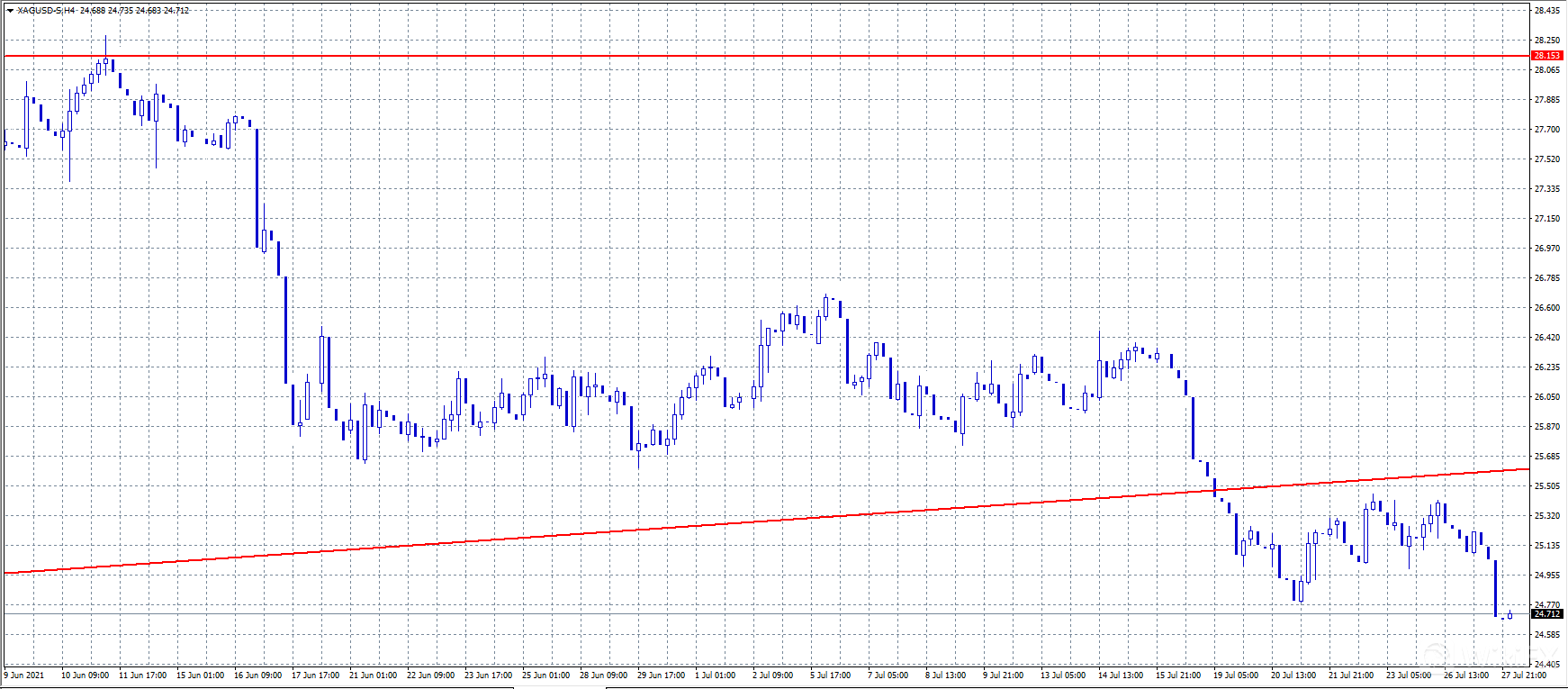The image size is (1568, 689).
Task: Click the 25.505 price scale label
Action: pyautogui.click(x=1546, y=486)
